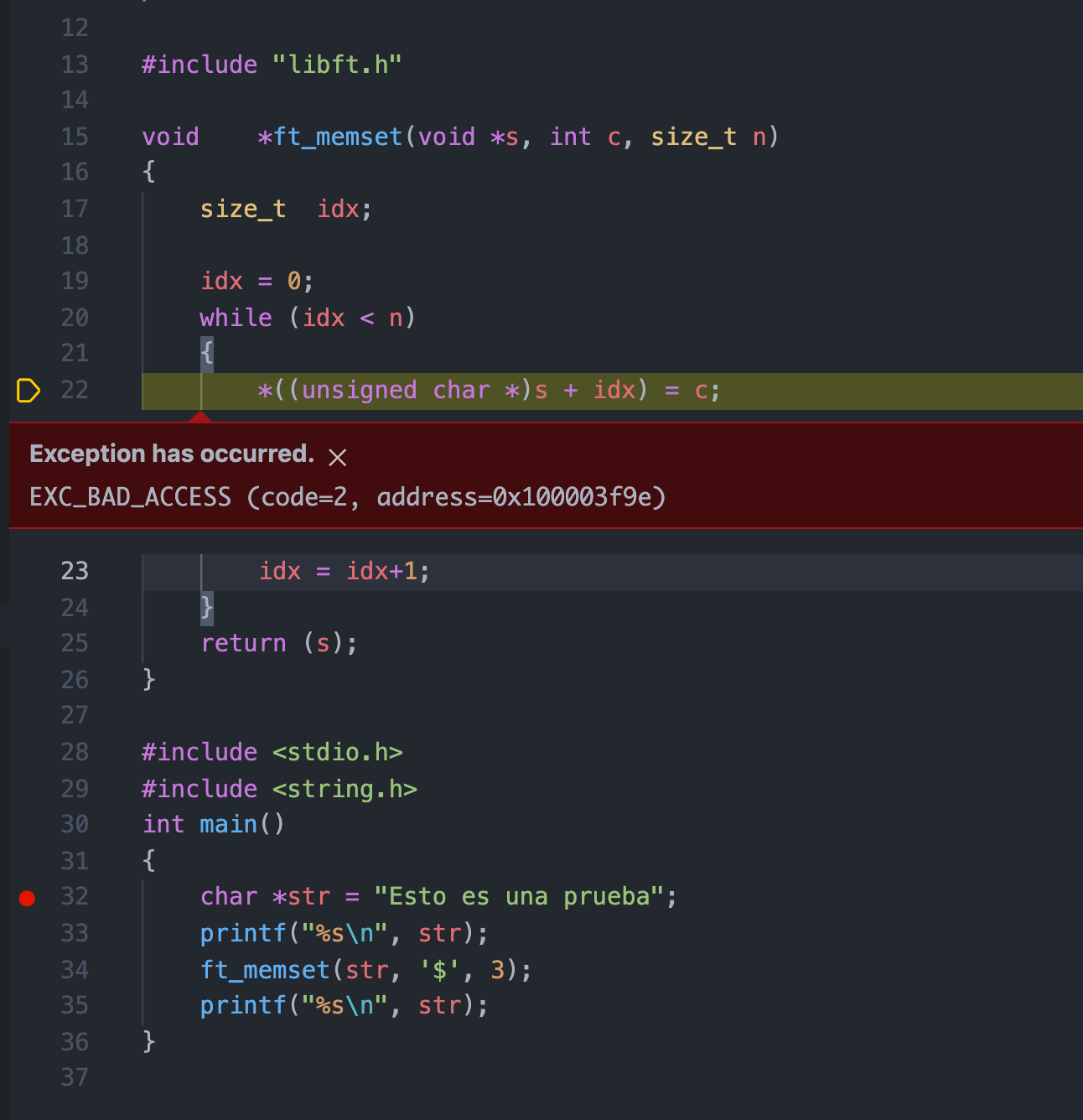Viewport: 1083px width, 1120px height.
Task: Click the second printf call on line 35
Action: click(344, 1005)
